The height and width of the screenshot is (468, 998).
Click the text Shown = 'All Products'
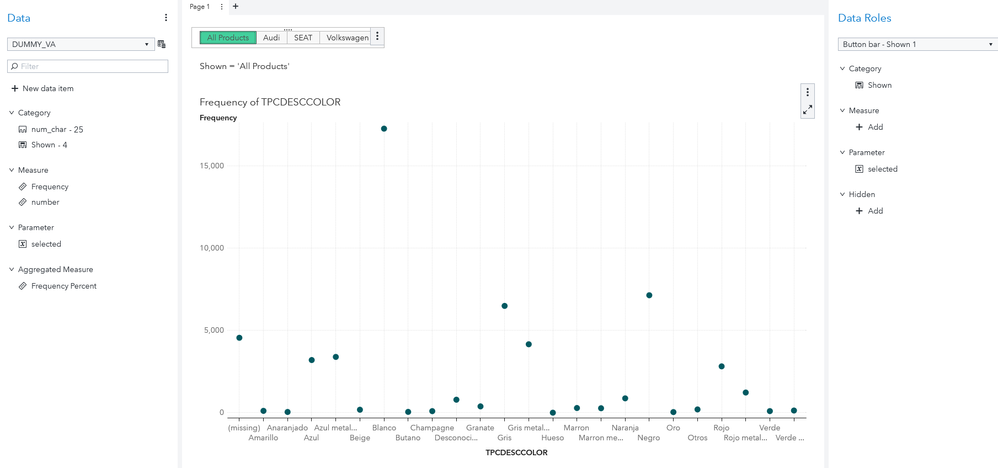pyautogui.click(x=244, y=66)
